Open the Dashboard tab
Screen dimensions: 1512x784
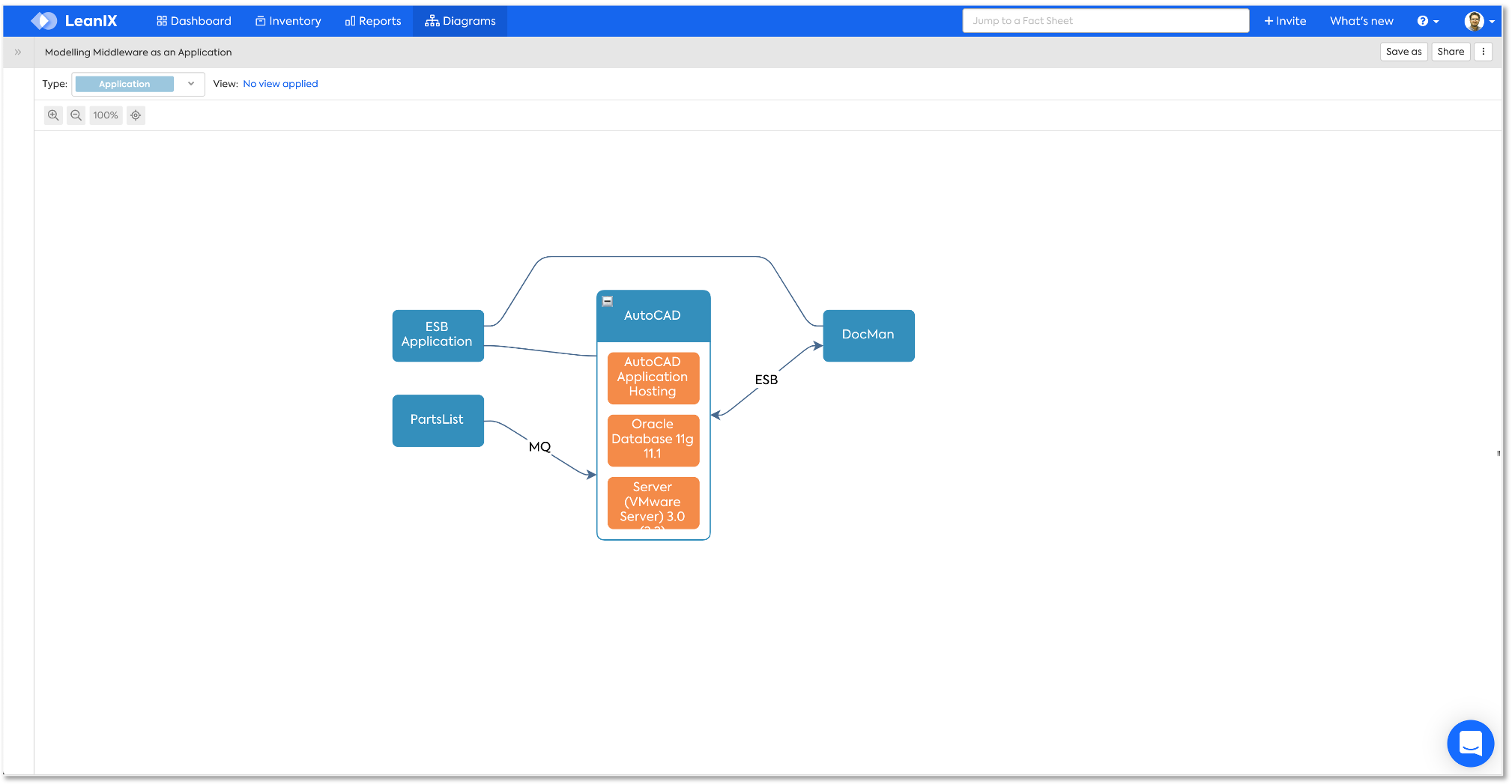pyautogui.click(x=194, y=21)
